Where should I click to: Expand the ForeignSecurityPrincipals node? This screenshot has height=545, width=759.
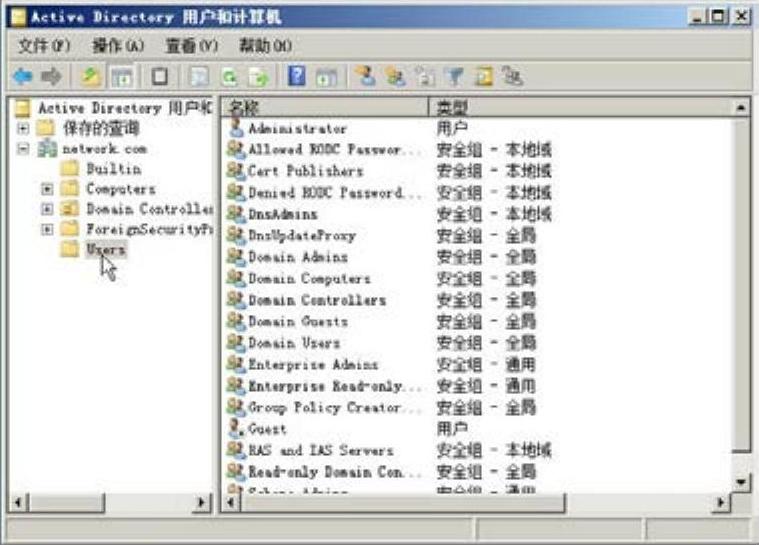[x=47, y=229]
